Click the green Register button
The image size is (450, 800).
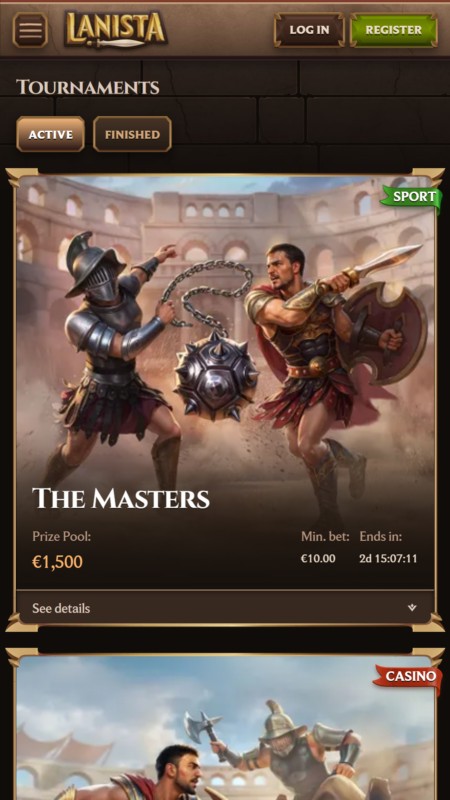(x=393, y=30)
